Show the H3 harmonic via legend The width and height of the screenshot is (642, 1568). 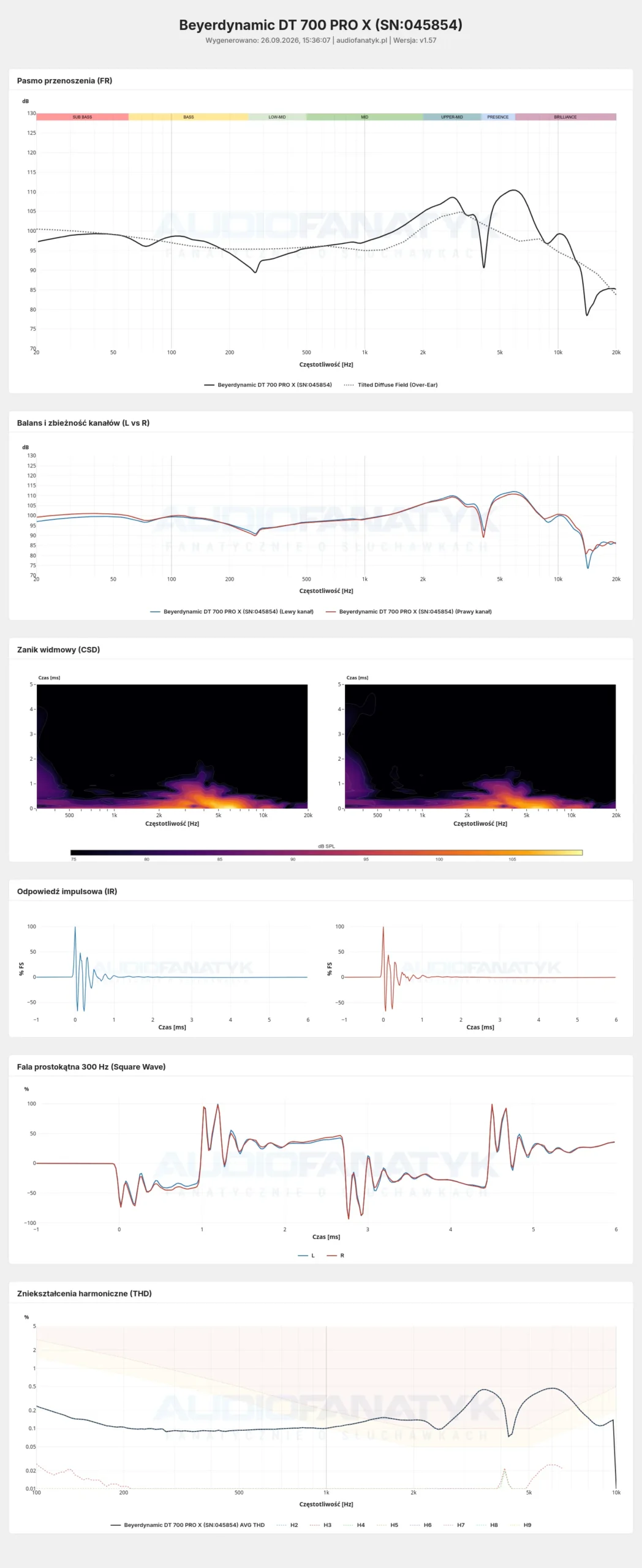320,1525
